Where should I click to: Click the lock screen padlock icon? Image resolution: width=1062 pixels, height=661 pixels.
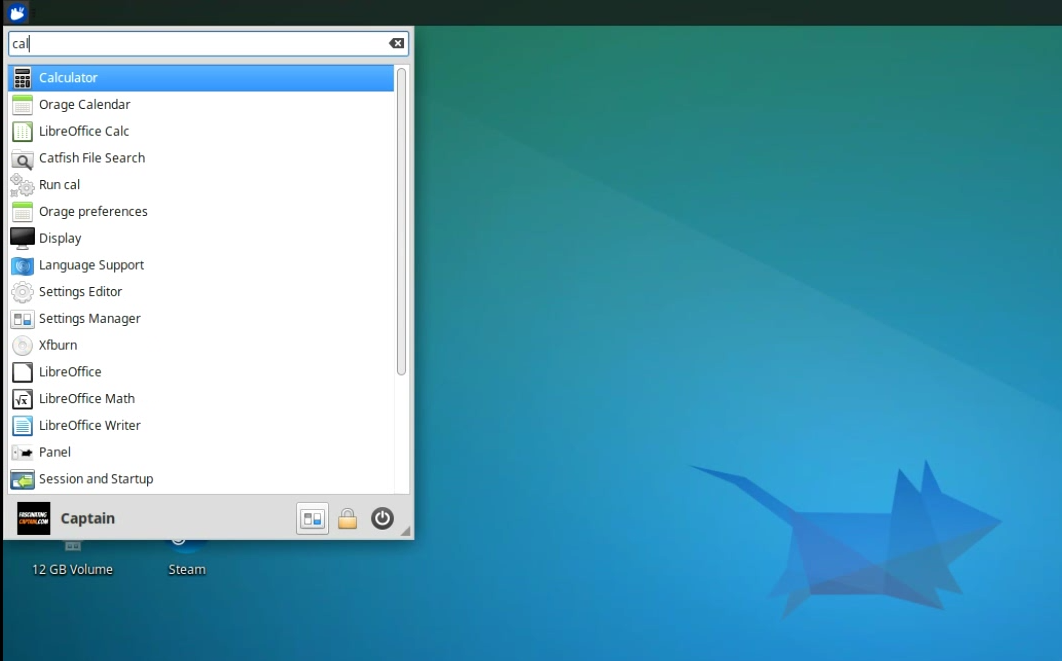347,519
